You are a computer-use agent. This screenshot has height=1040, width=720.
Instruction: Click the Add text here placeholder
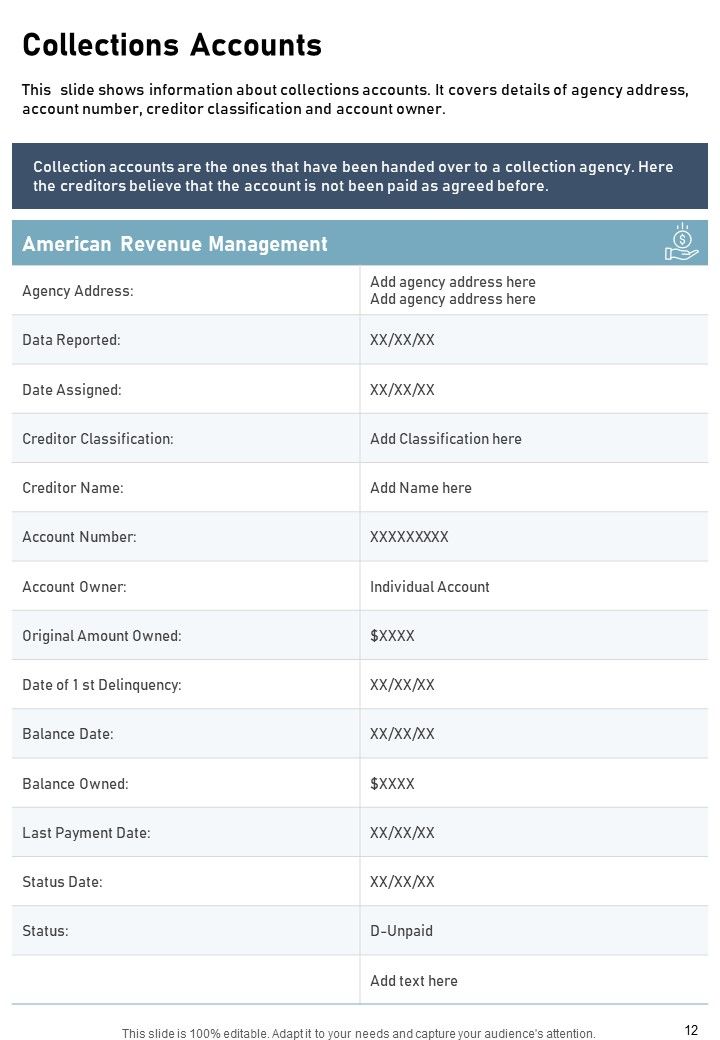(414, 980)
